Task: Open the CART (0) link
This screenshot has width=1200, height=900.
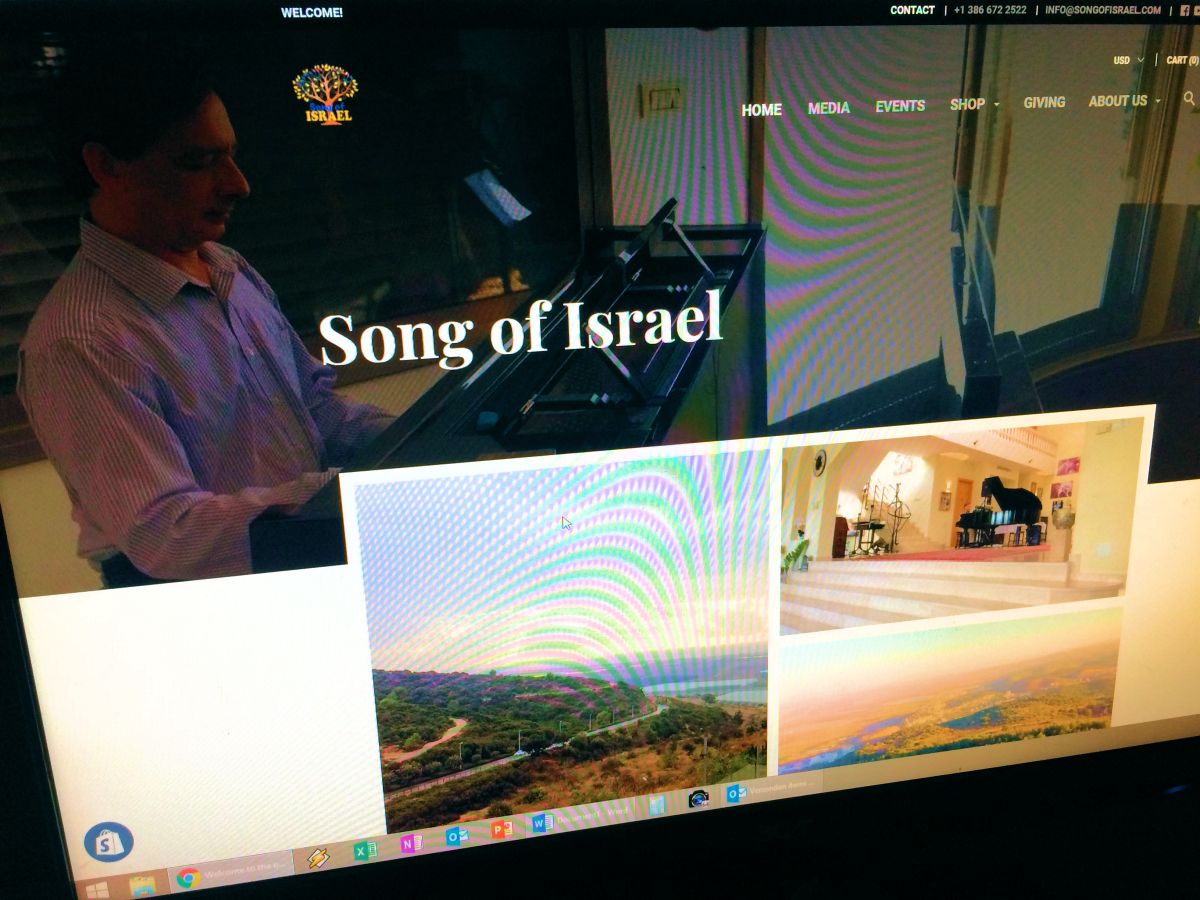Action: 1182,60
